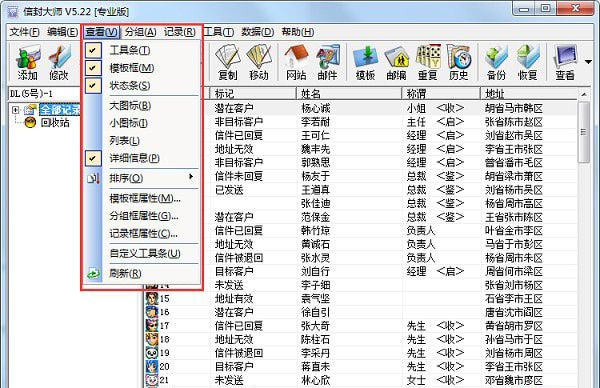Open the 帮助(H) menu
The image size is (600, 388).
click(x=298, y=32)
